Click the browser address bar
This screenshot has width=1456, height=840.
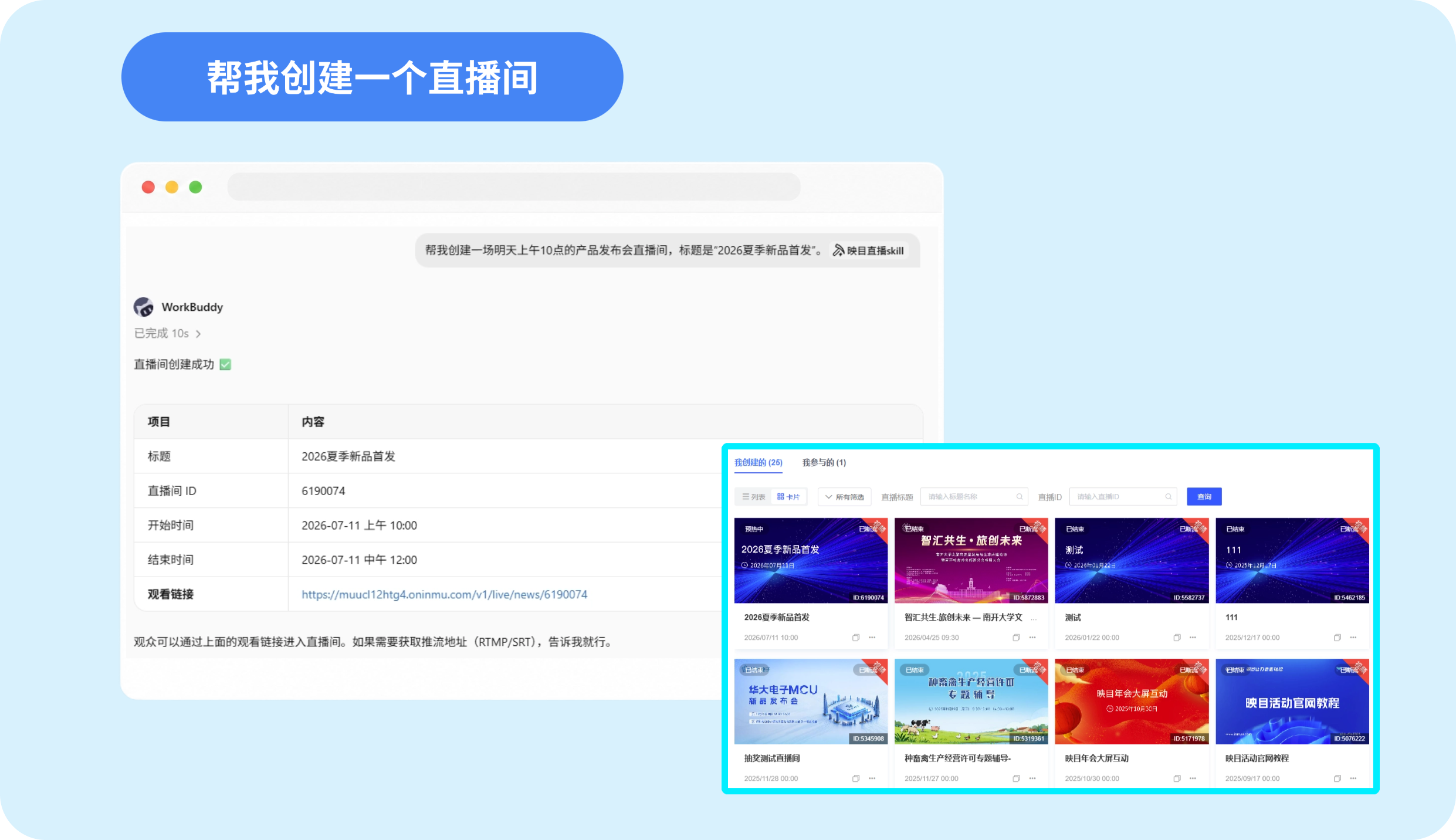514,187
